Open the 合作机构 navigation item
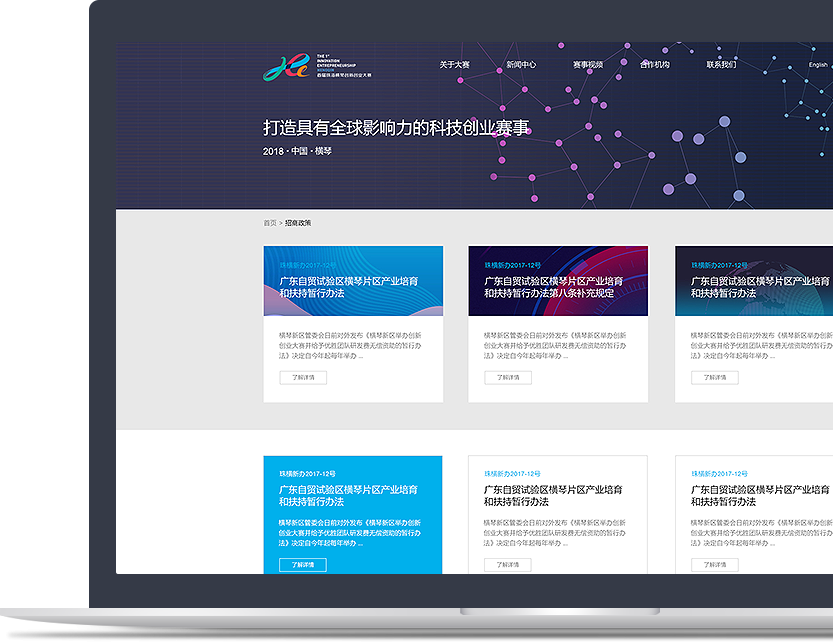Viewport: 833px width, 643px height. 655,65
